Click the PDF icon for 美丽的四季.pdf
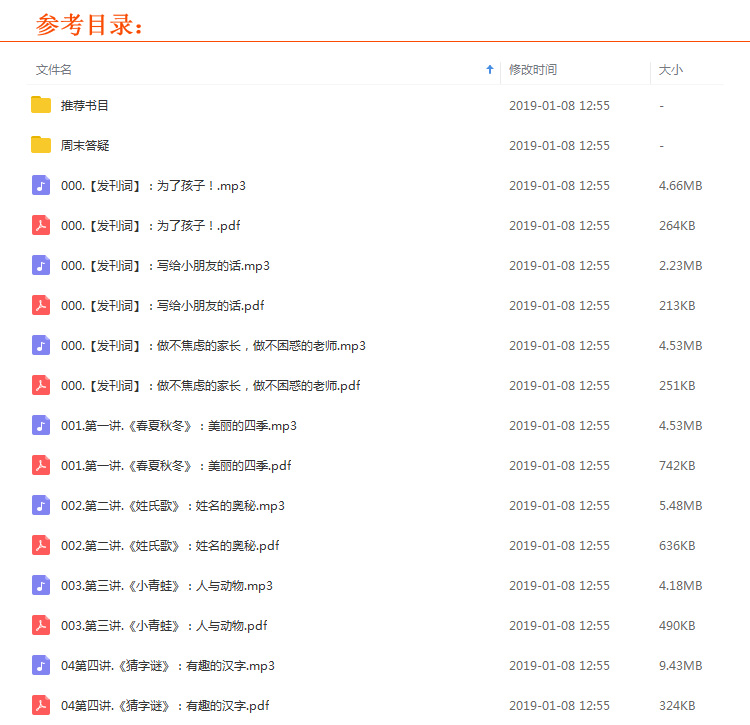This screenshot has width=750, height=725. point(41,465)
